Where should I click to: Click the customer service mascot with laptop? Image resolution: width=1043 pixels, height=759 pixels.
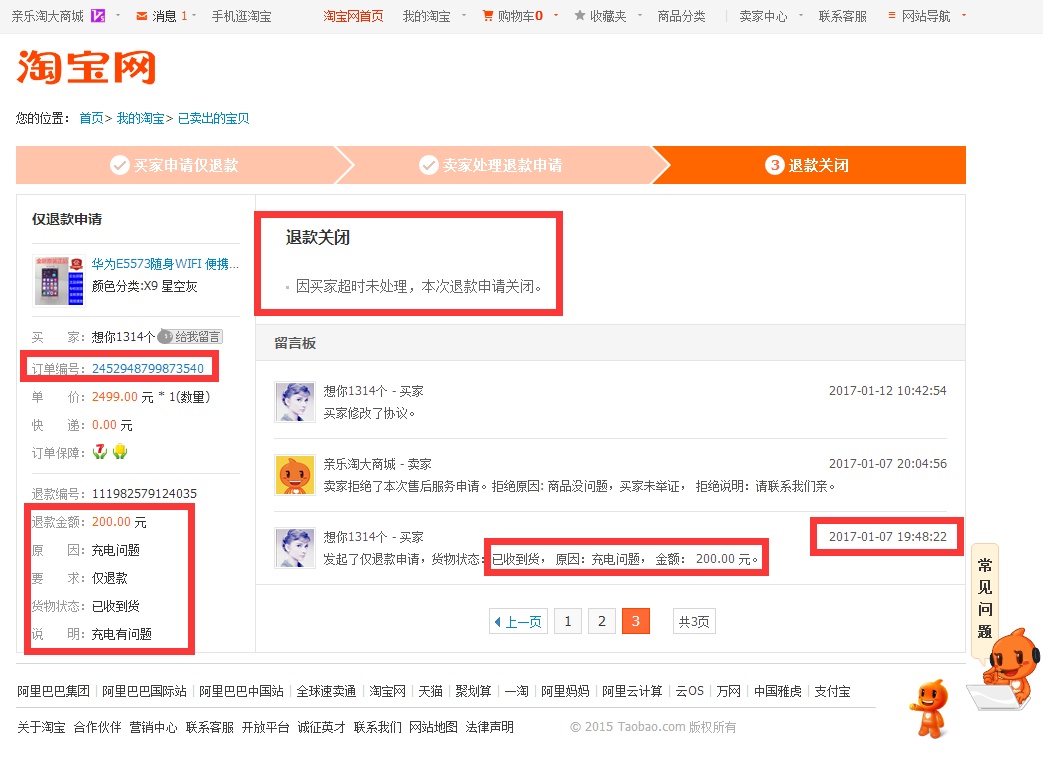click(x=1004, y=671)
